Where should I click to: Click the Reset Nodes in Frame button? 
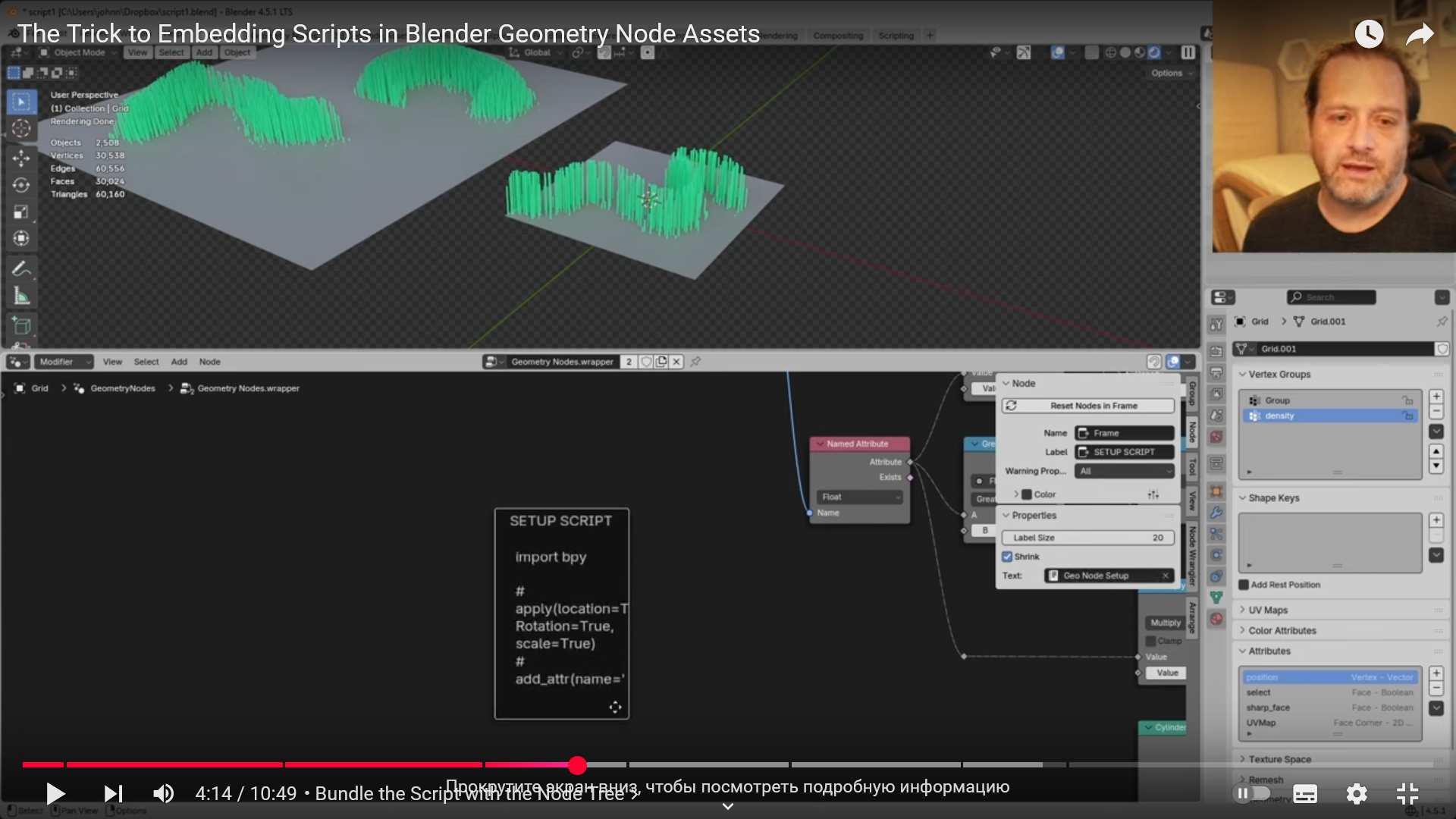pos(1087,406)
